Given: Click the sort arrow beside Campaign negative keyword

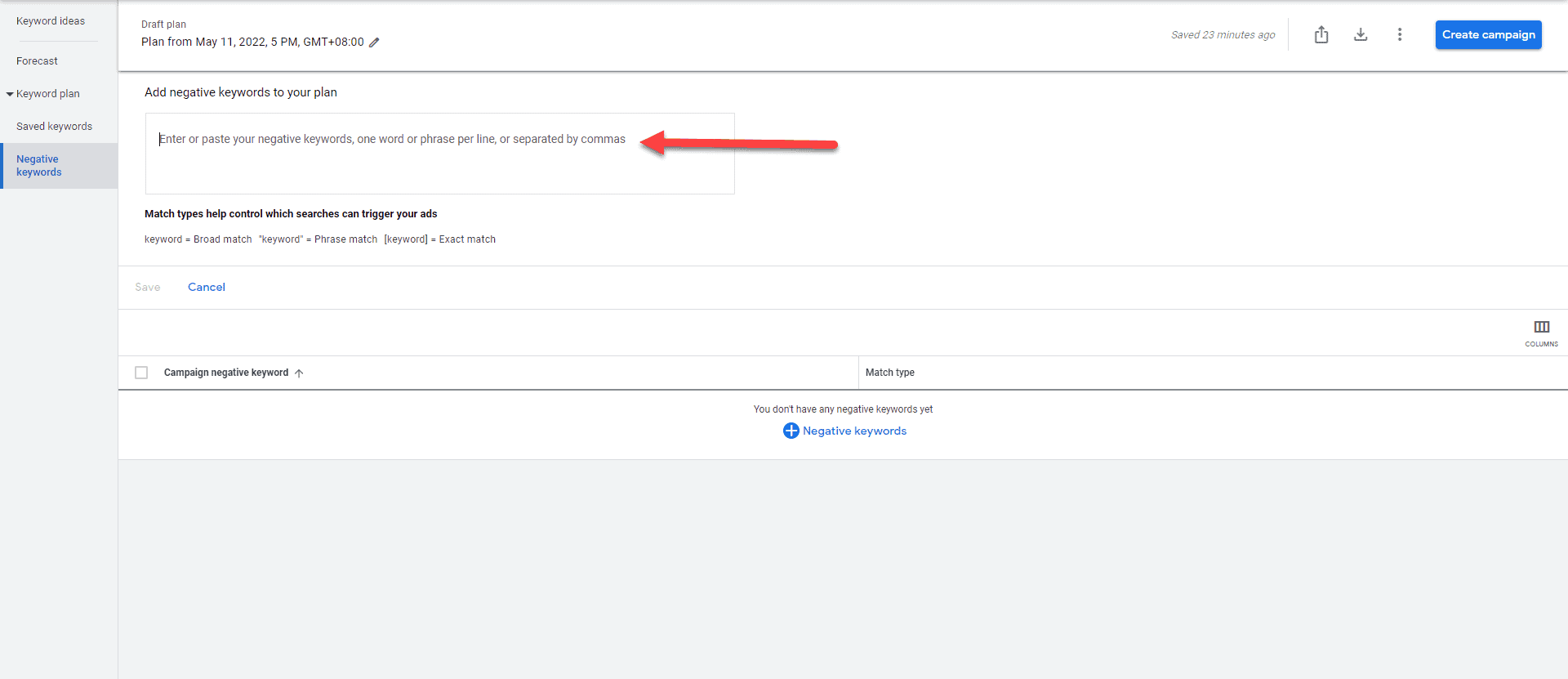Looking at the screenshot, I should click(299, 373).
